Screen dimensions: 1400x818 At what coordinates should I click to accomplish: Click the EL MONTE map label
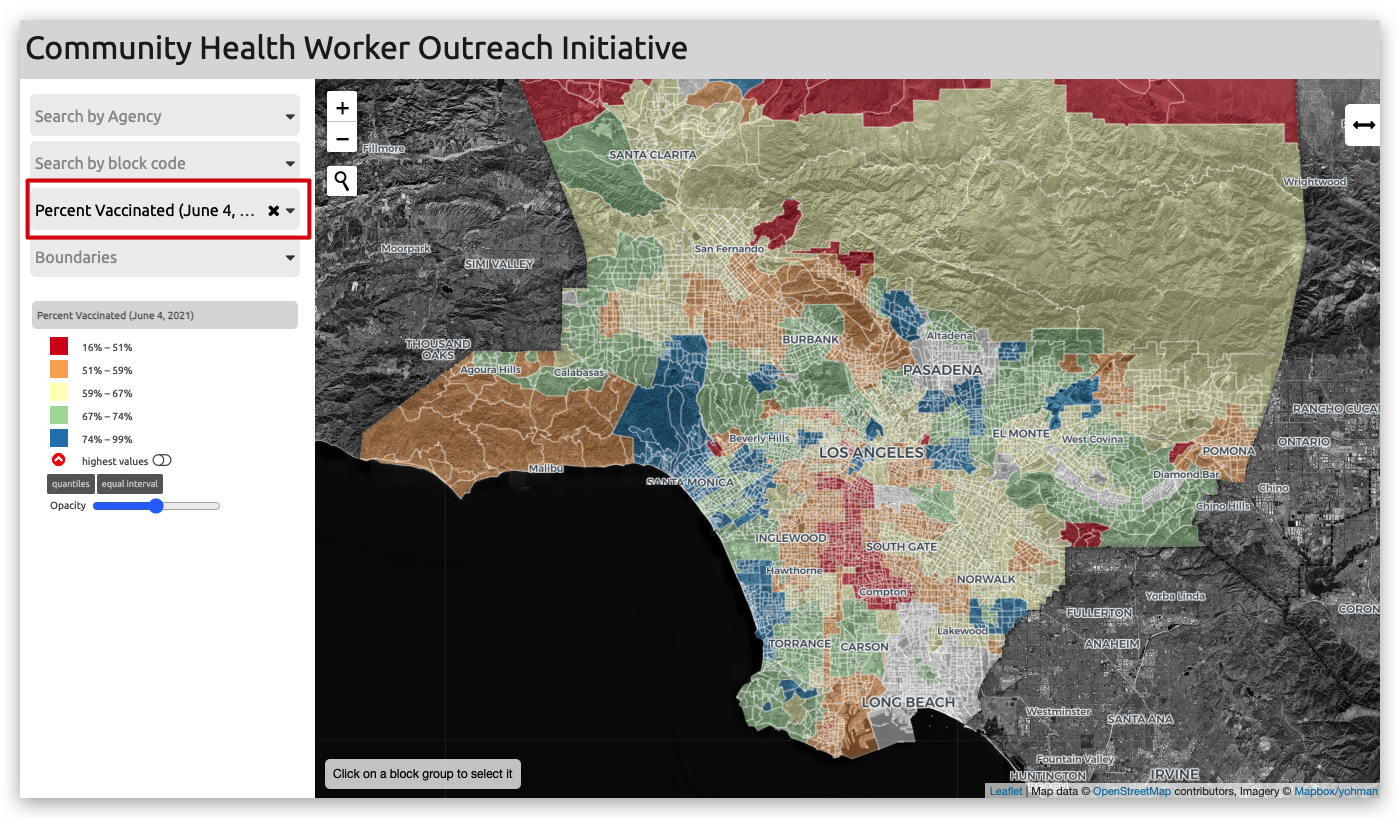[x=1021, y=434]
